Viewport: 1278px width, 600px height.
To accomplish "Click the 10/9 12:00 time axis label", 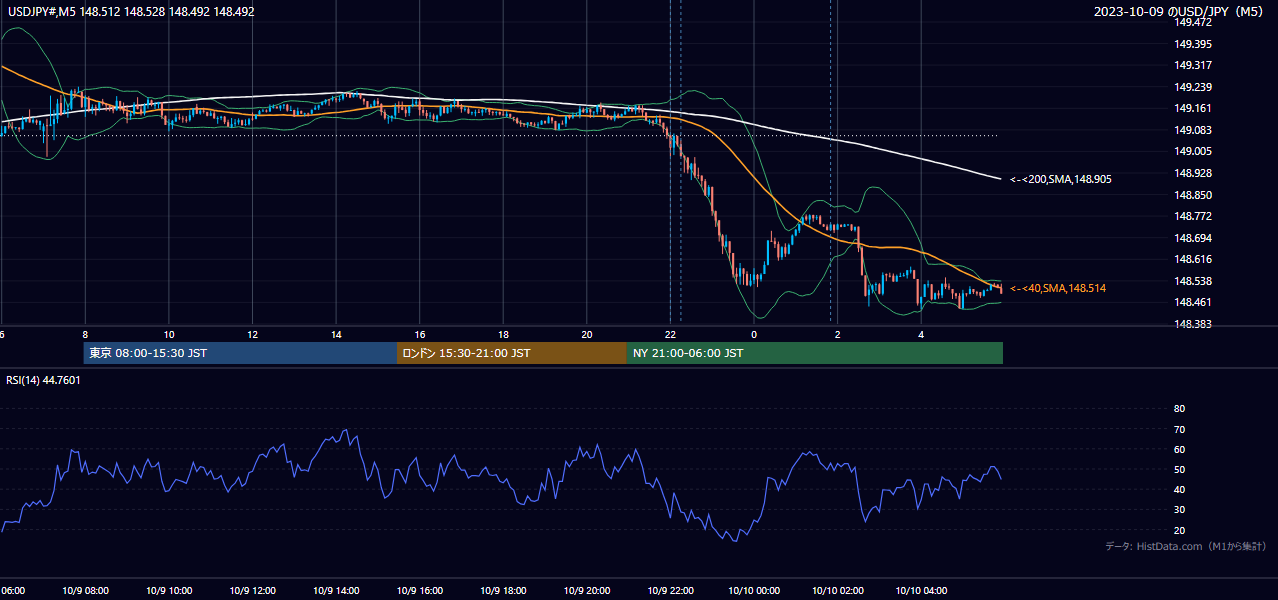I will 252,591.
